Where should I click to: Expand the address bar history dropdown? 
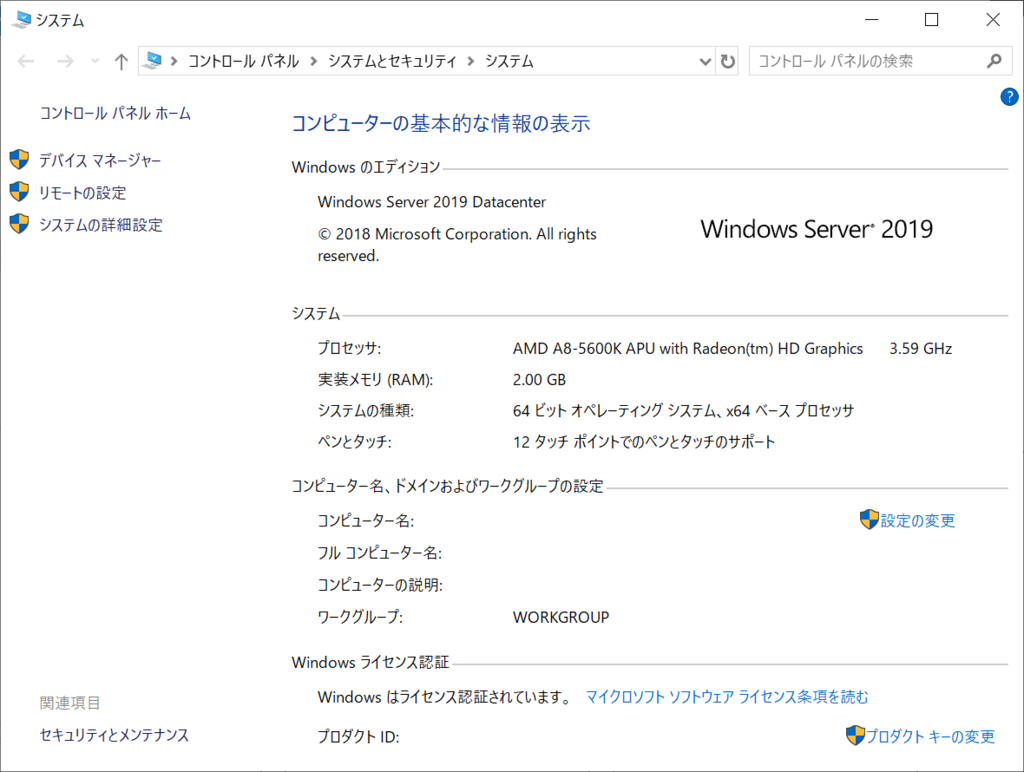tap(705, 61)
